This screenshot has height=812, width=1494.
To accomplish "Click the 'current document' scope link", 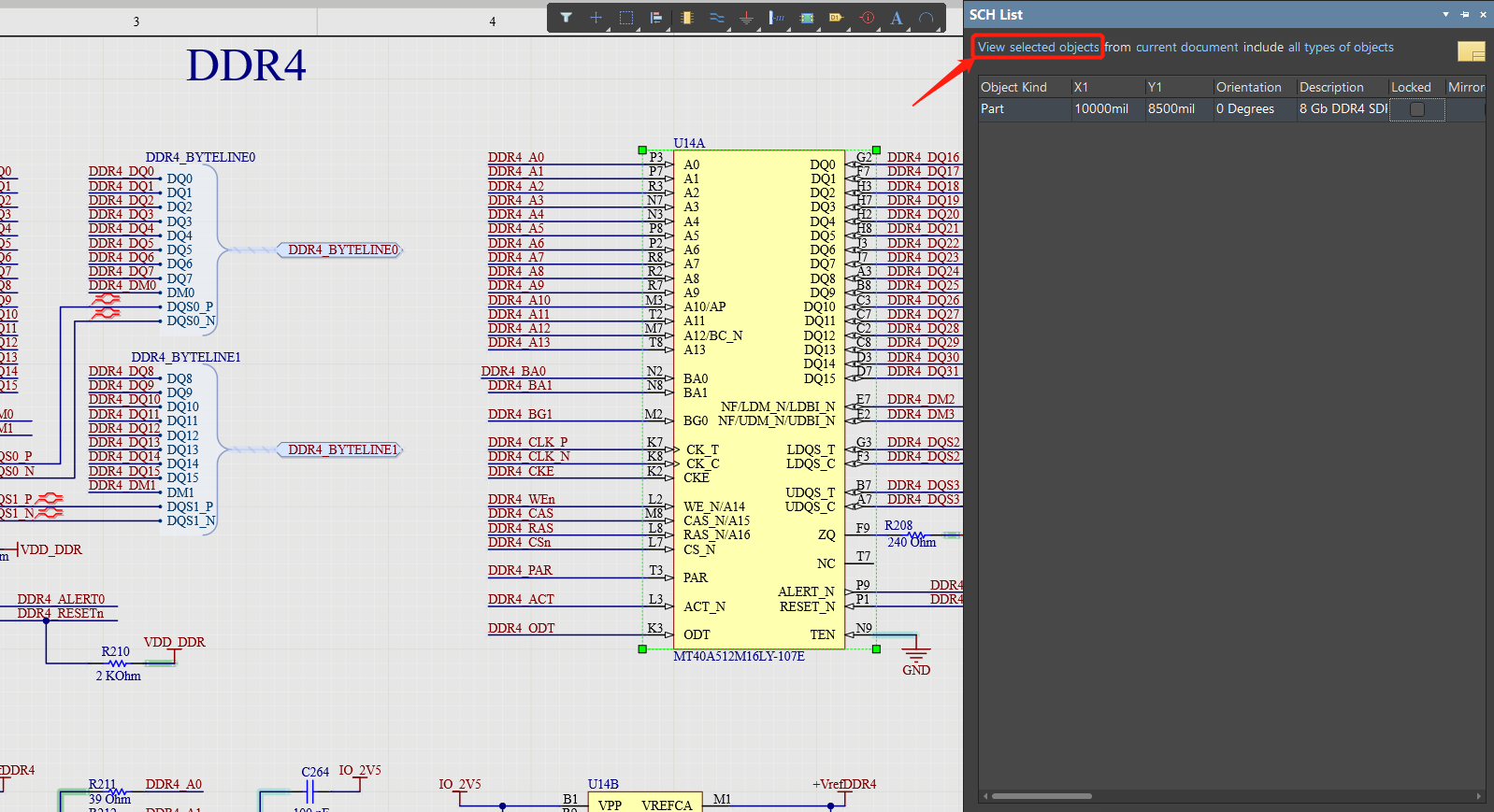I will tap(1186, 47).
